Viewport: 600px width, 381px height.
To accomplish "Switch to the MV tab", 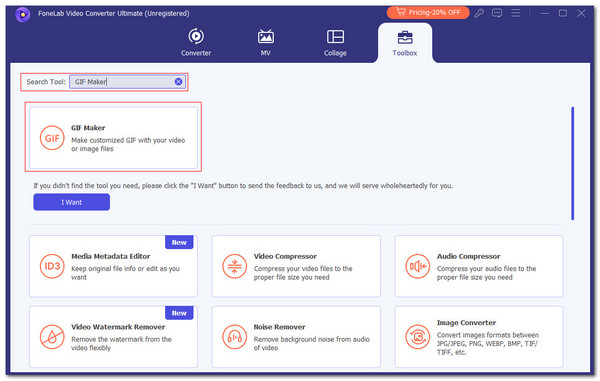I will pyautogui.click(x=266, y=42).
